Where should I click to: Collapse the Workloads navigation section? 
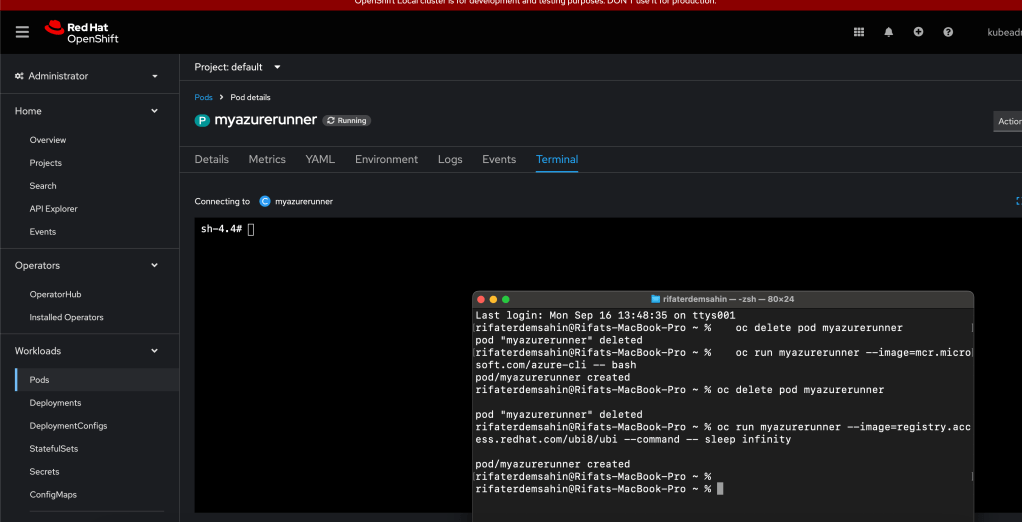click(x=87, y=351)
